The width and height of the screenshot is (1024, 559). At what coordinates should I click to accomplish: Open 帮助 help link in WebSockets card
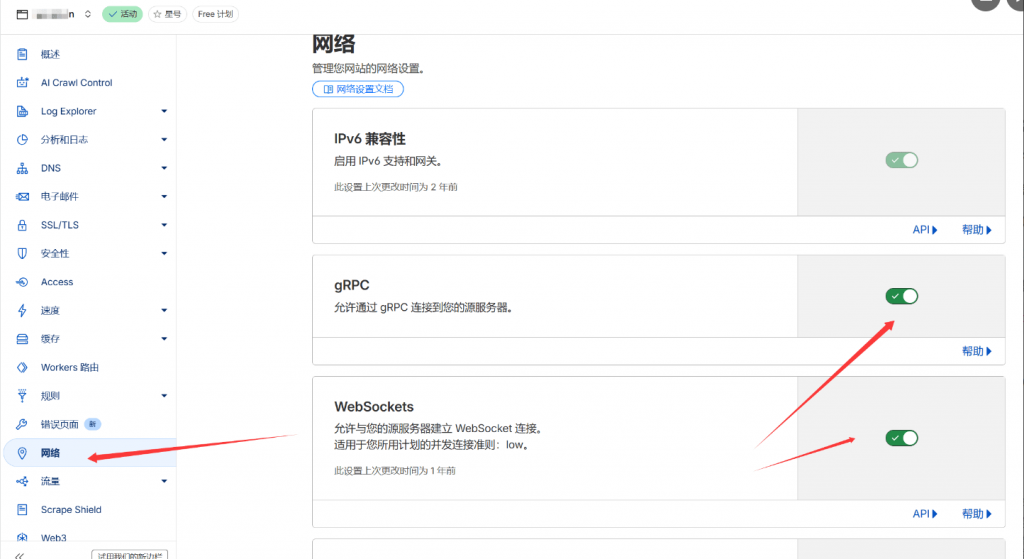pos(976,514)
